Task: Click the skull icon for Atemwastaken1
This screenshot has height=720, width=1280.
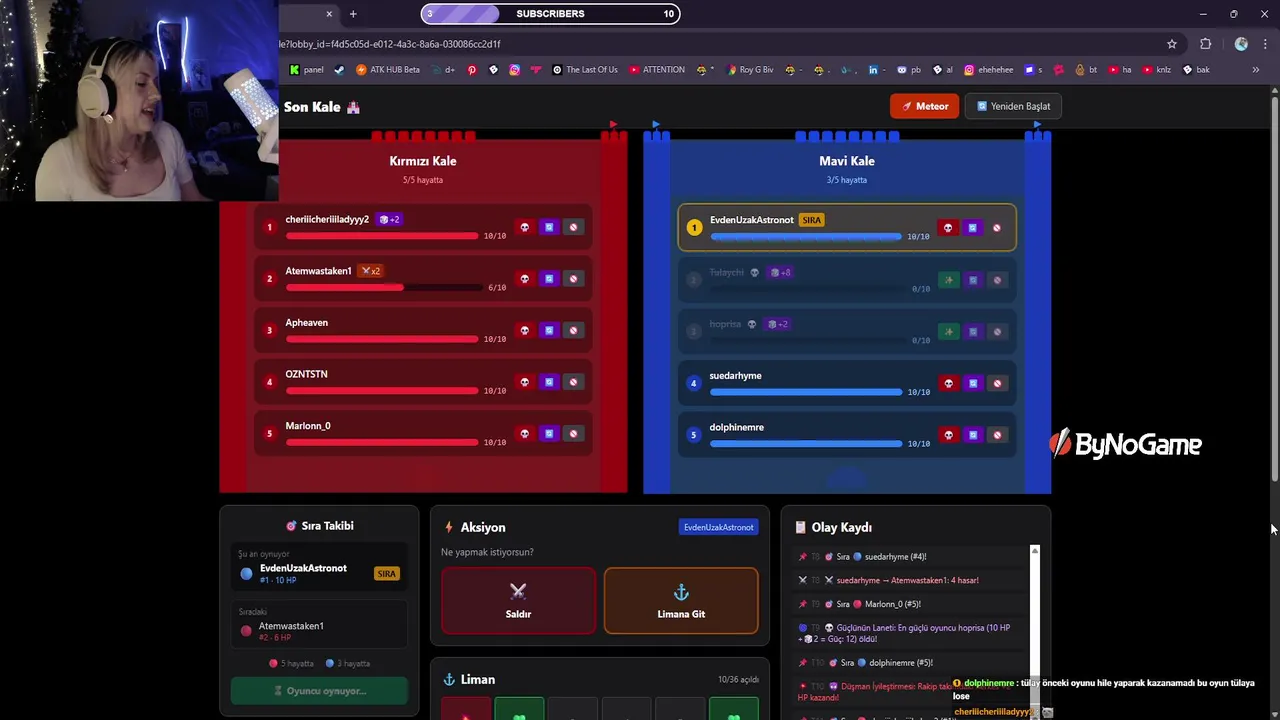Action: [x=524, y=279]
